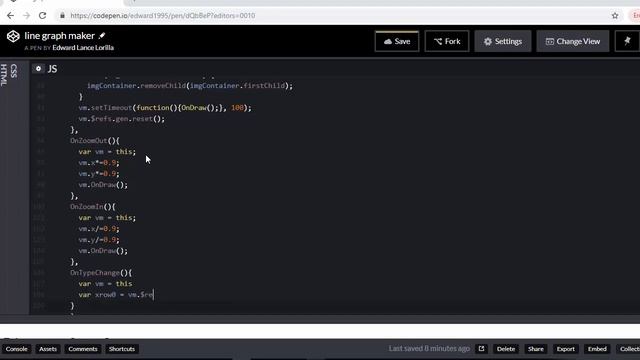
Task: Add pen to a Collection
Action: click(628, 349)
